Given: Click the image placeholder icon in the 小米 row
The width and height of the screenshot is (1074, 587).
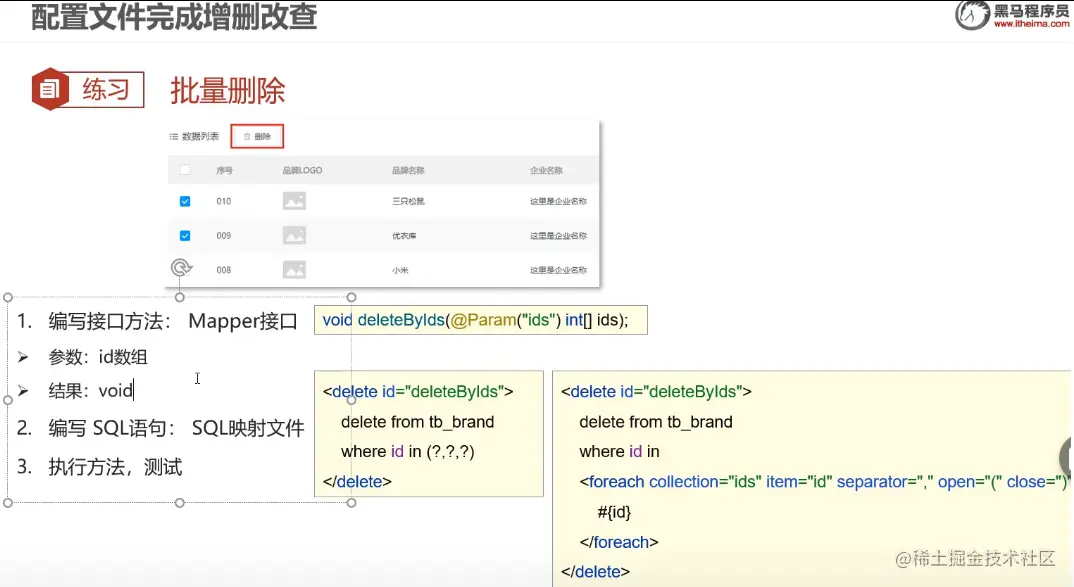Looking at the screenshot, I should 294,267.
